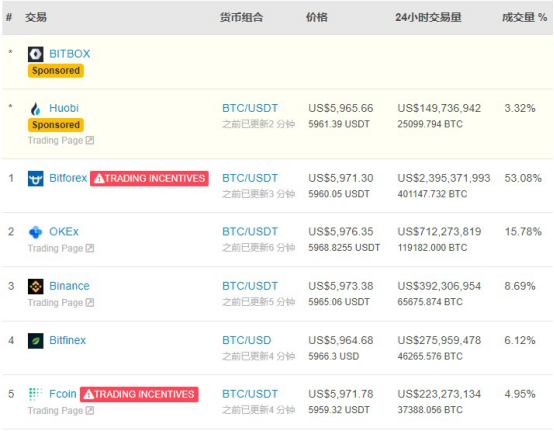Screen dimensions: 554x431
Task: Click the Bitfinex leaf logo icon
Action: point(36,341)
